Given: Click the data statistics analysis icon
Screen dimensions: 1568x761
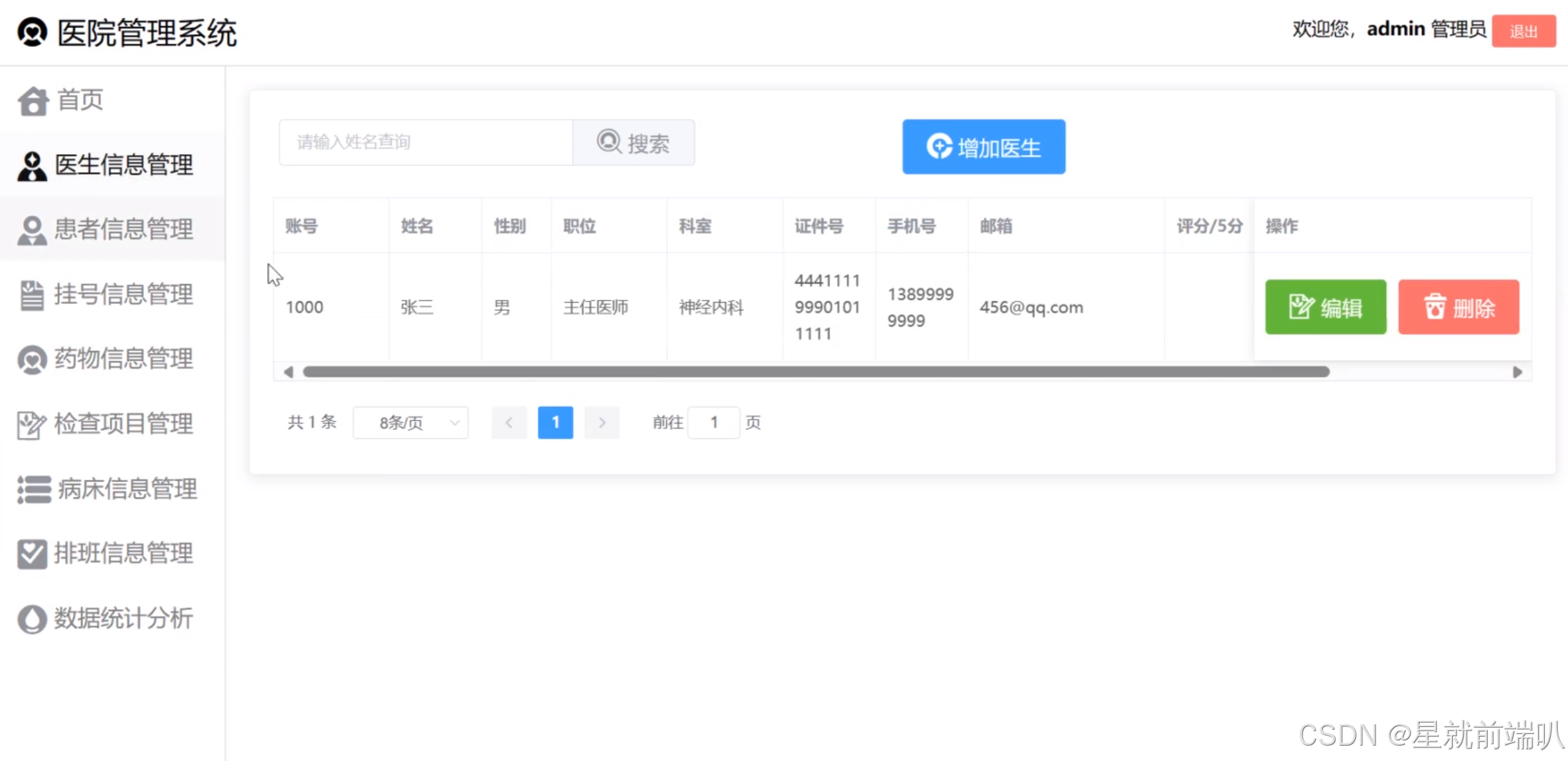Looking at the screenshot, I should pyautogui.click(x=32, y=619).
